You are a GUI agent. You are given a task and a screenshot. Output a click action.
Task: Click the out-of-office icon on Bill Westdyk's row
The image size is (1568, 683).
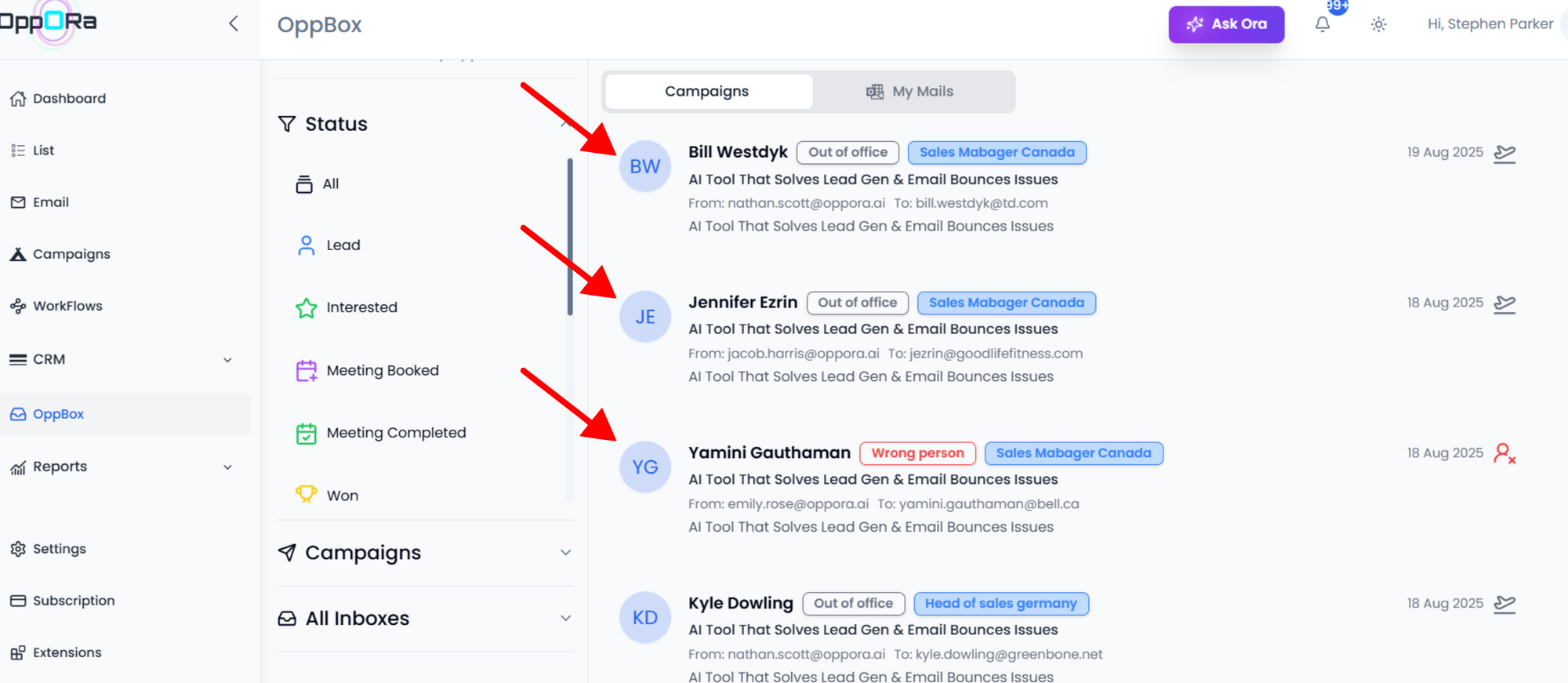coord(1504,153)
